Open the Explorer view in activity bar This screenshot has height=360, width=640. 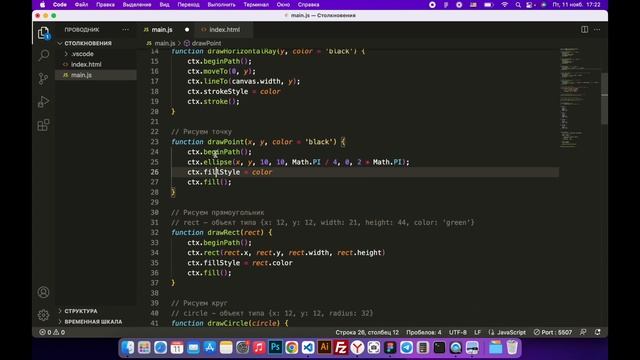point(43,33)
